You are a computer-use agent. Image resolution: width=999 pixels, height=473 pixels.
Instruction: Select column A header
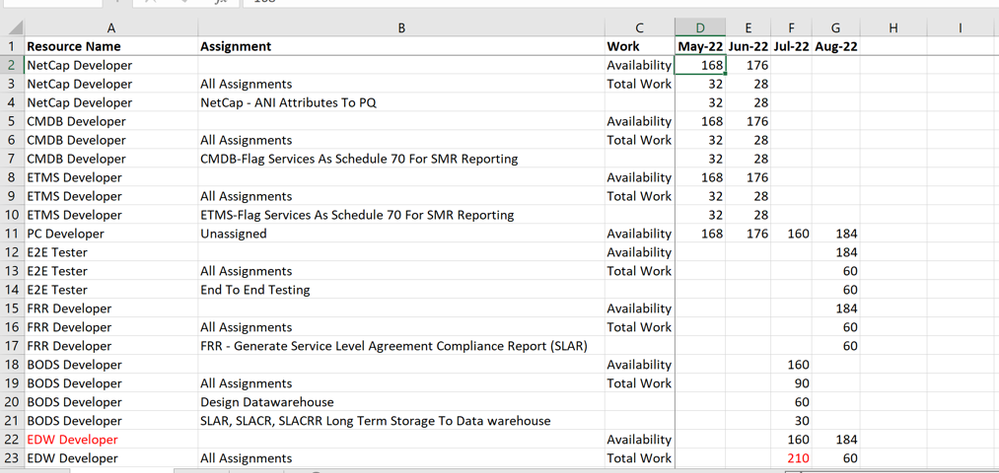pos(111,27)
